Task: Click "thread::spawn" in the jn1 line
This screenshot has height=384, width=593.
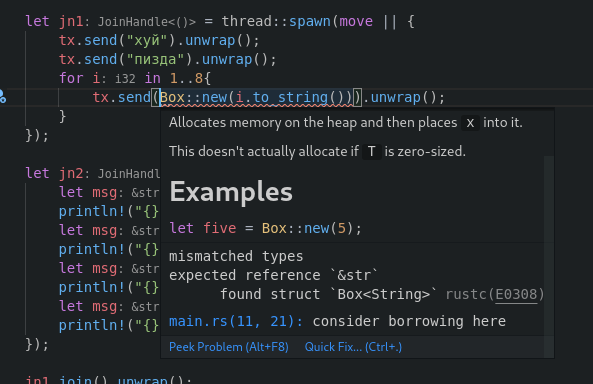Action: [x=276, y=21]
